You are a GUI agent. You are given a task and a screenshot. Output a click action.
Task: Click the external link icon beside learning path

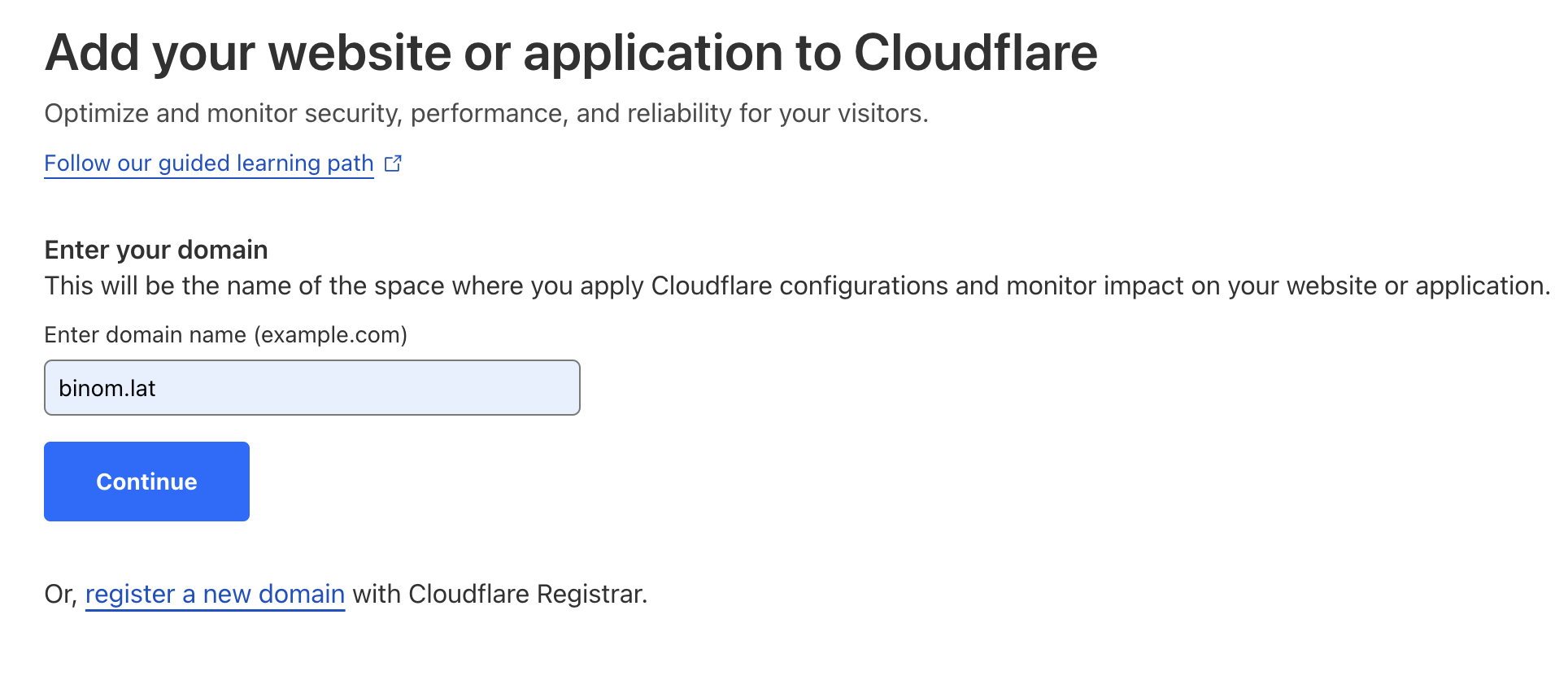(393, 163)
